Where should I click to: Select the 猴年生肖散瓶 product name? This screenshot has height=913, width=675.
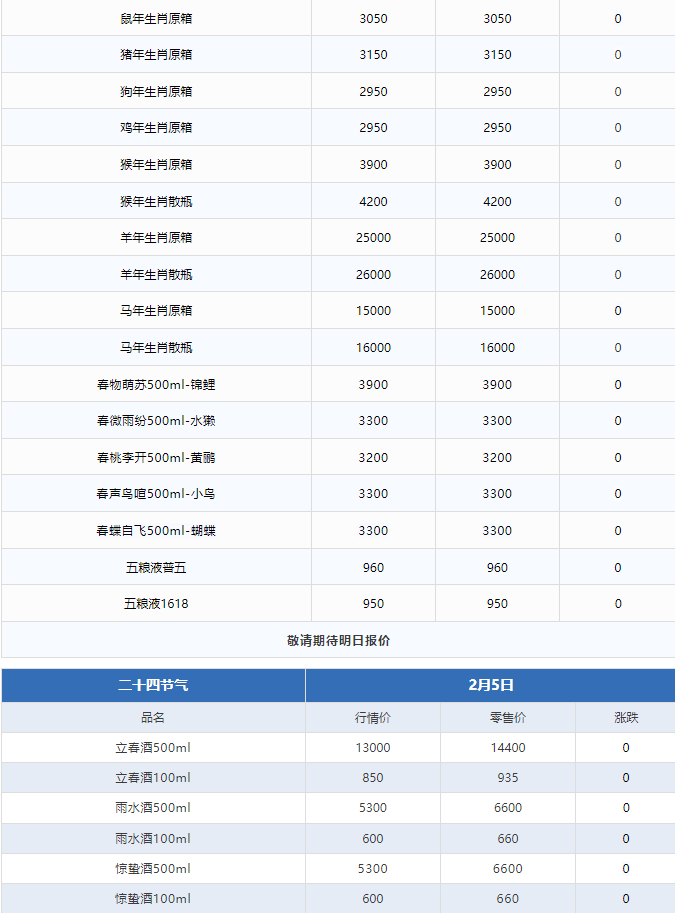coord(156,201)
